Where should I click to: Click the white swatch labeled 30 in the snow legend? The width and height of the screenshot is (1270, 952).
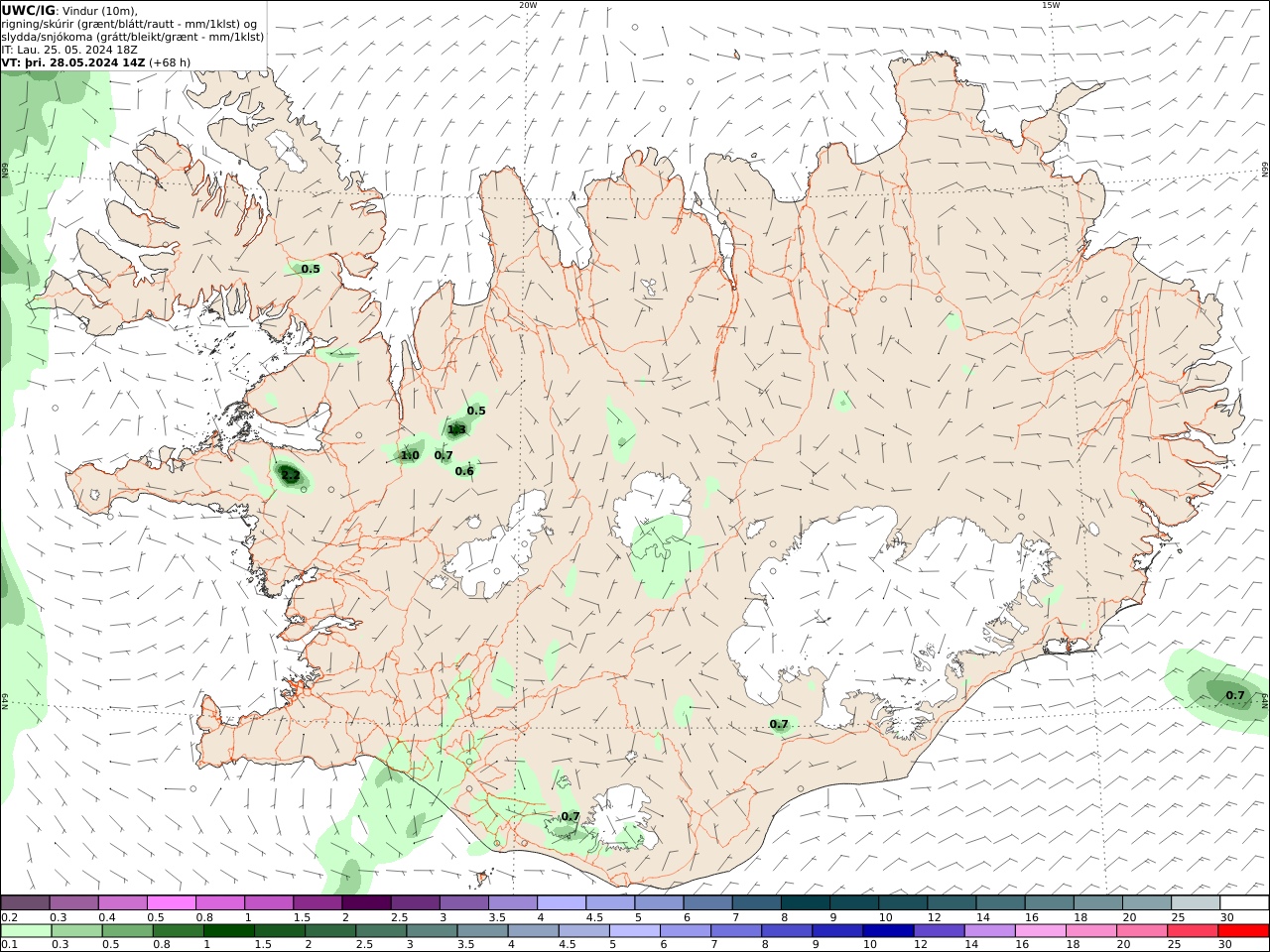point(1244,902)
